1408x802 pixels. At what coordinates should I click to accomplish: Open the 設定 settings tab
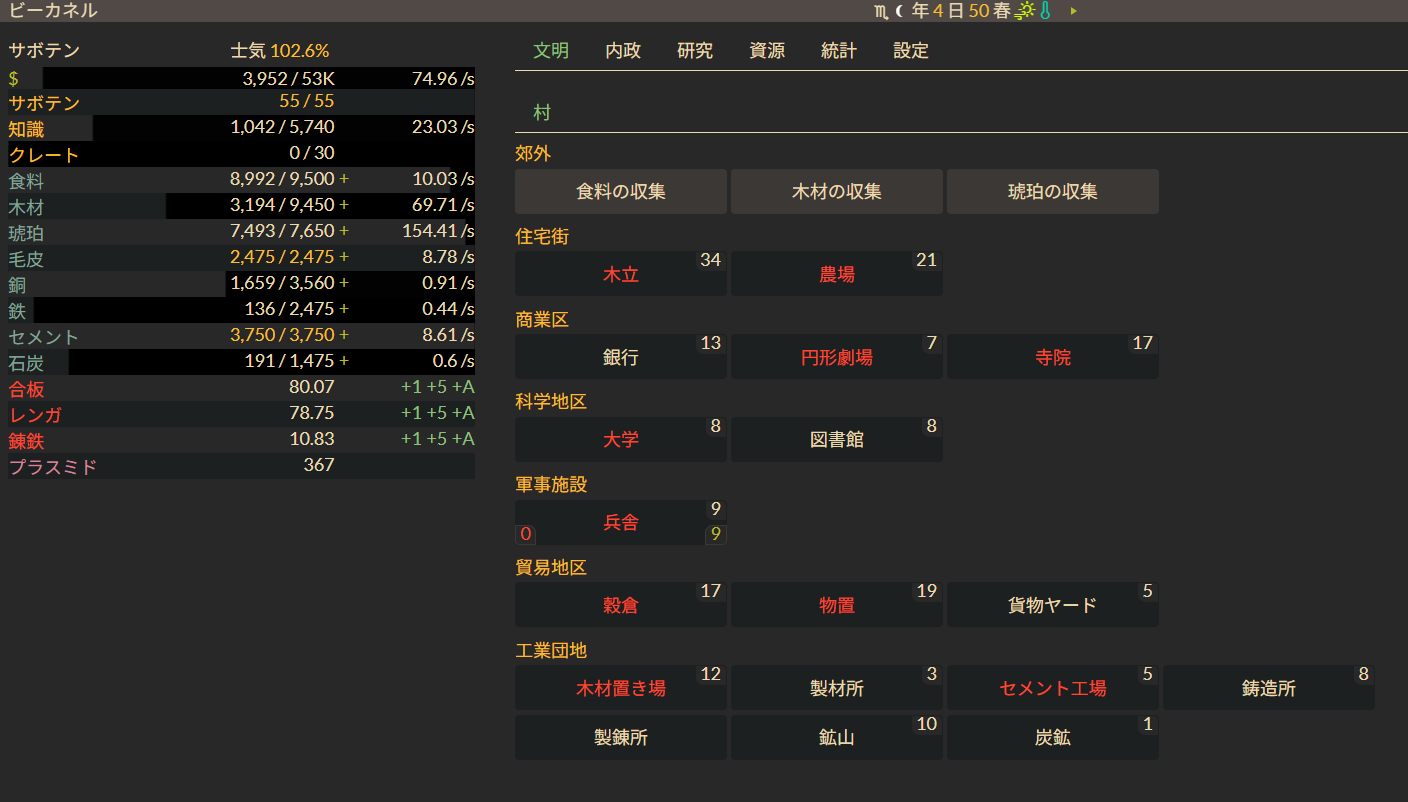(911, 51)
